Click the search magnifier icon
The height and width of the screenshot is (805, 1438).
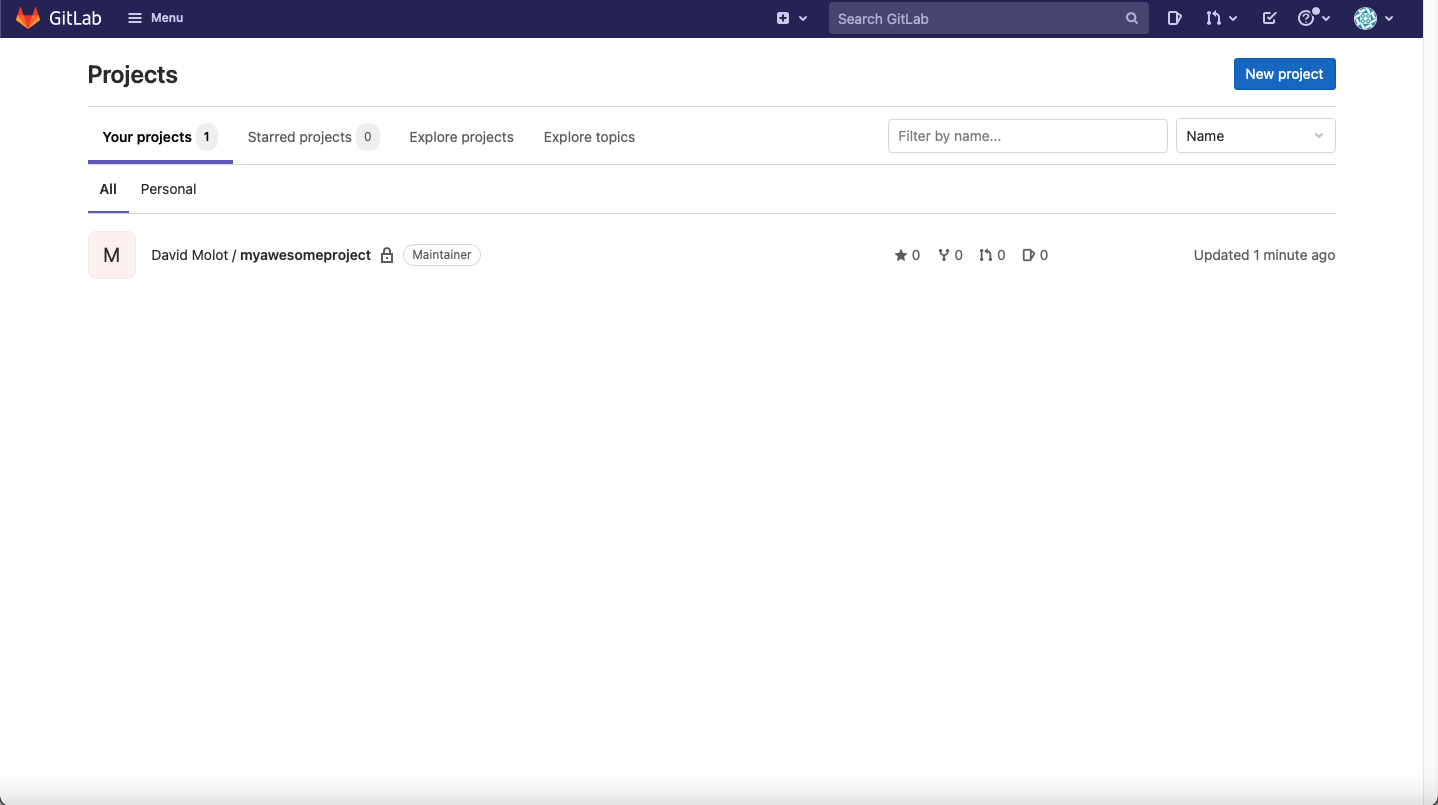pos(1132,18)
